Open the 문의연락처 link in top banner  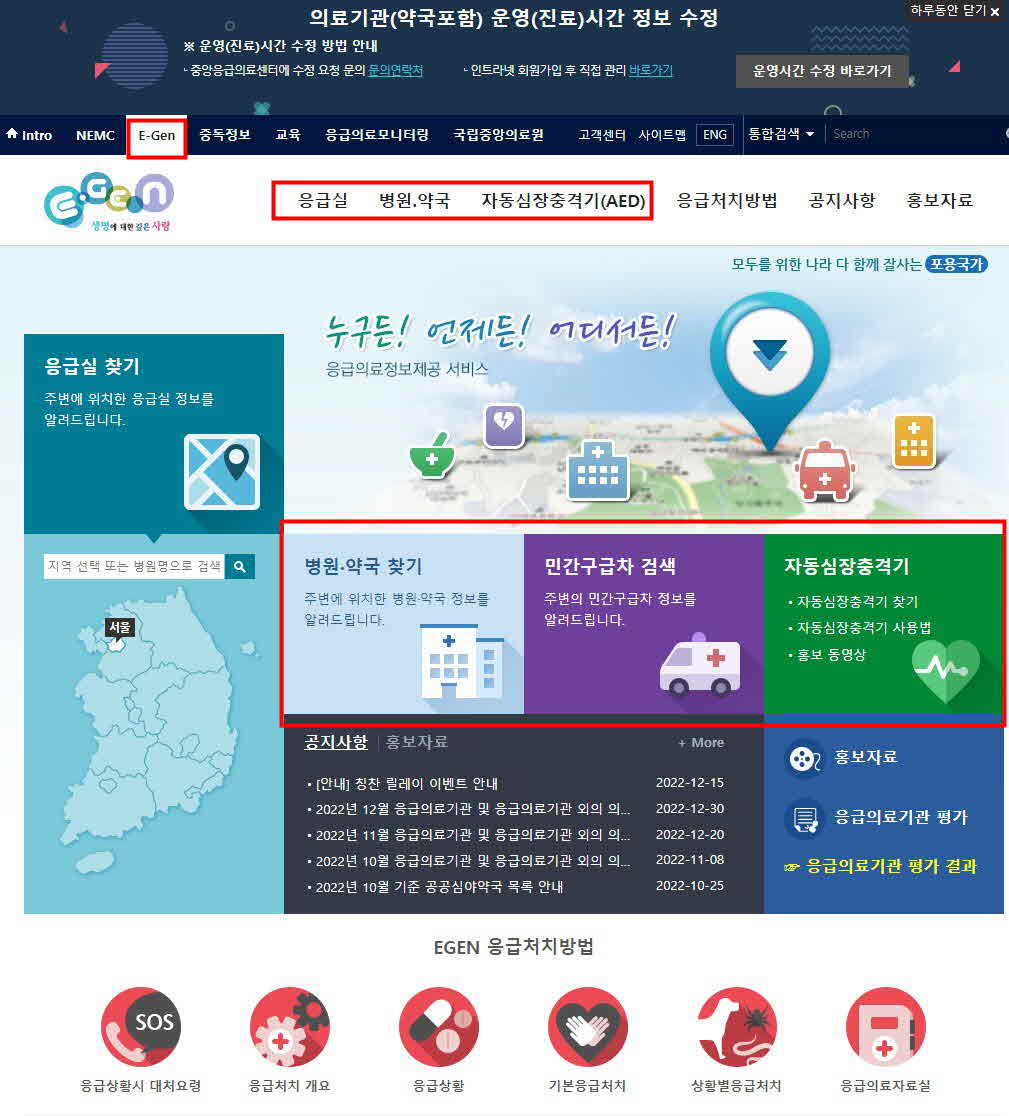pyautogui.click(x=395, y=71)
